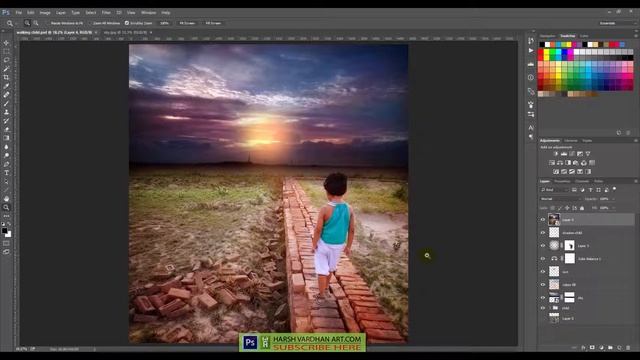Expand the child layer group
This screenshot has width=640, height=360.
pyautogui.click(x=549, y=308)
